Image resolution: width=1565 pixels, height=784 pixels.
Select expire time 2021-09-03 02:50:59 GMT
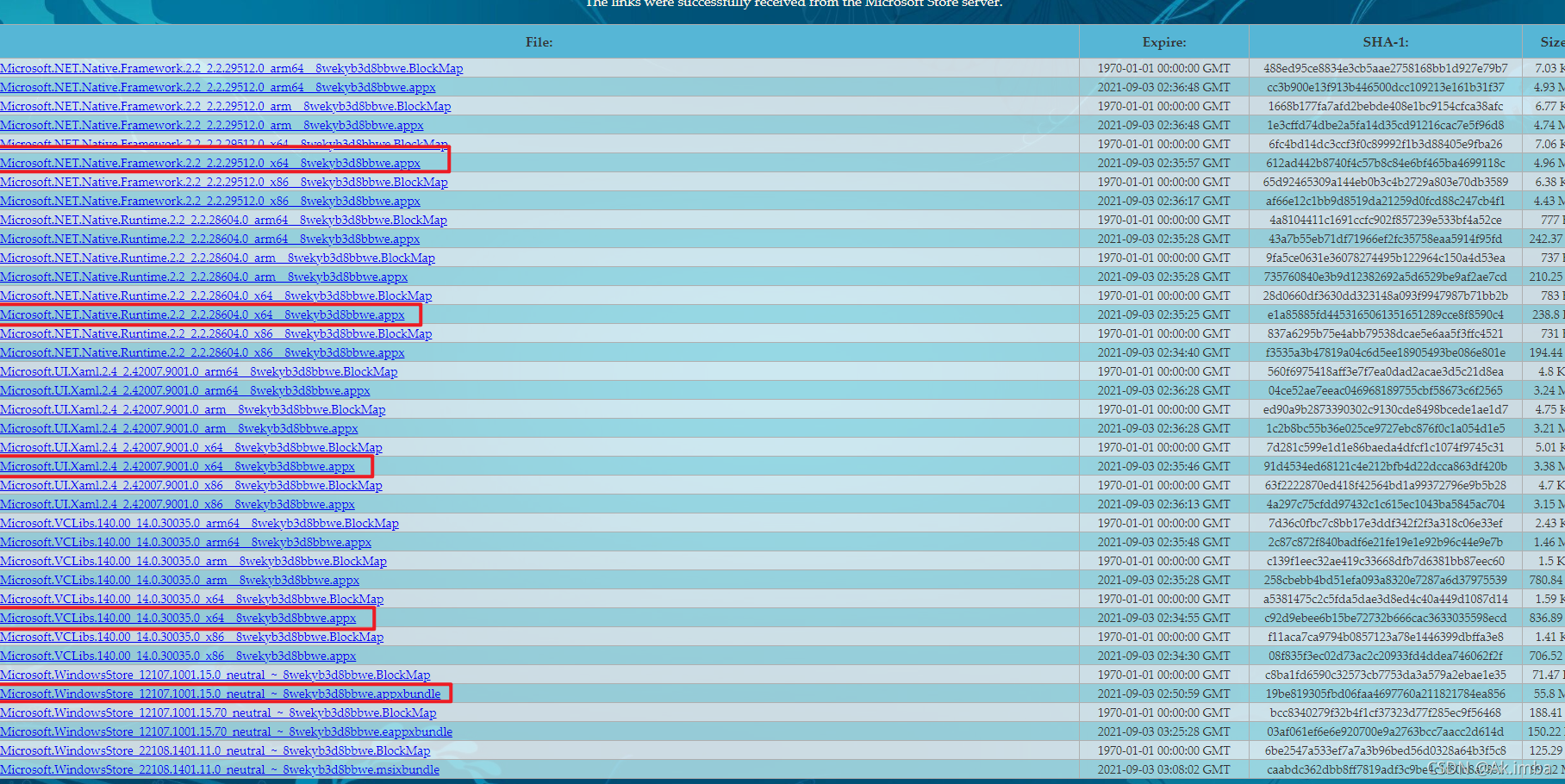click(x=1164, y=694)
